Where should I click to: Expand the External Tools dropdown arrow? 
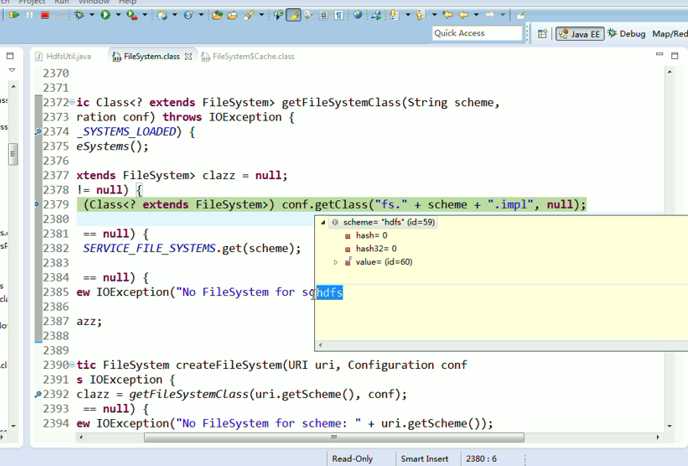[145, 15]
